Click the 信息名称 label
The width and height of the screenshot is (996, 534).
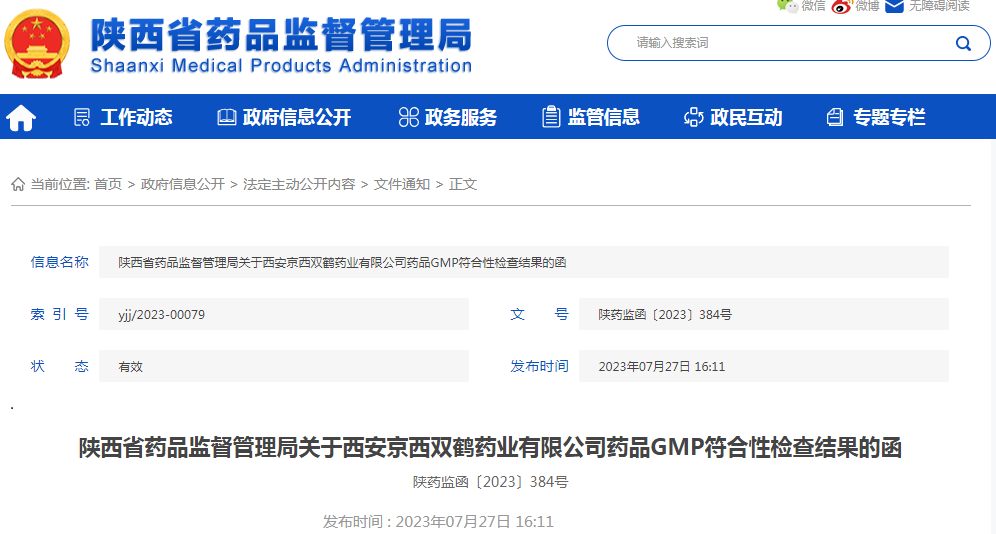point(60,262)
